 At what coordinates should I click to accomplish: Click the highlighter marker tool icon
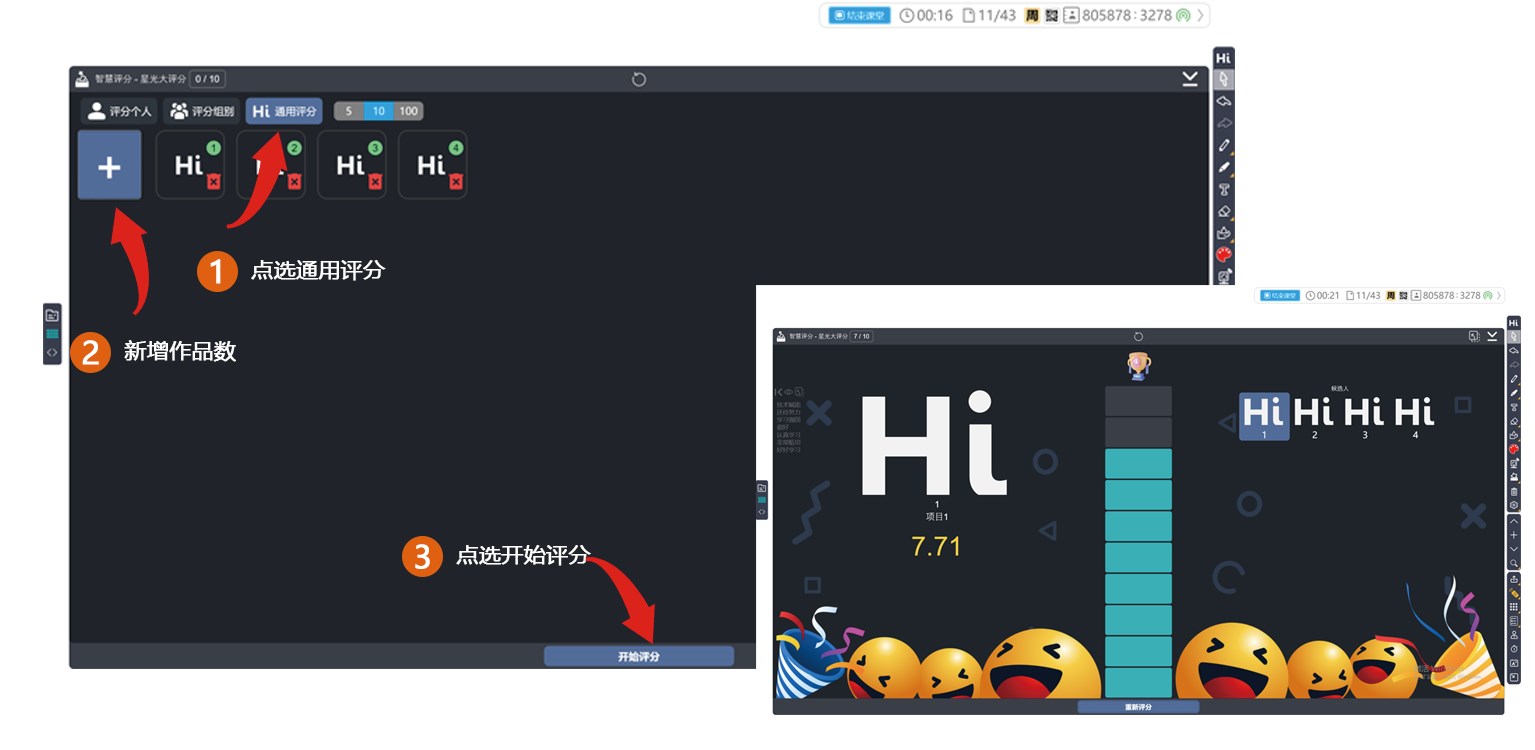(x=1223, y=167)
